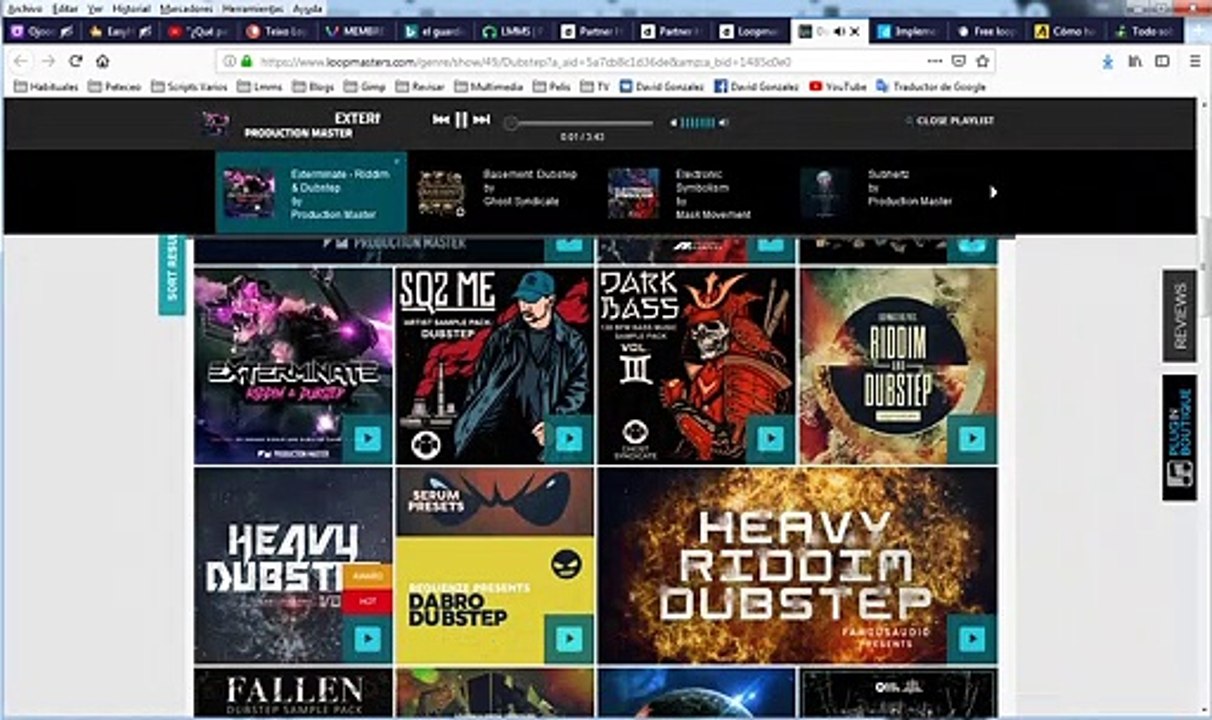Open the Editar menu

(x=65, y=7)
